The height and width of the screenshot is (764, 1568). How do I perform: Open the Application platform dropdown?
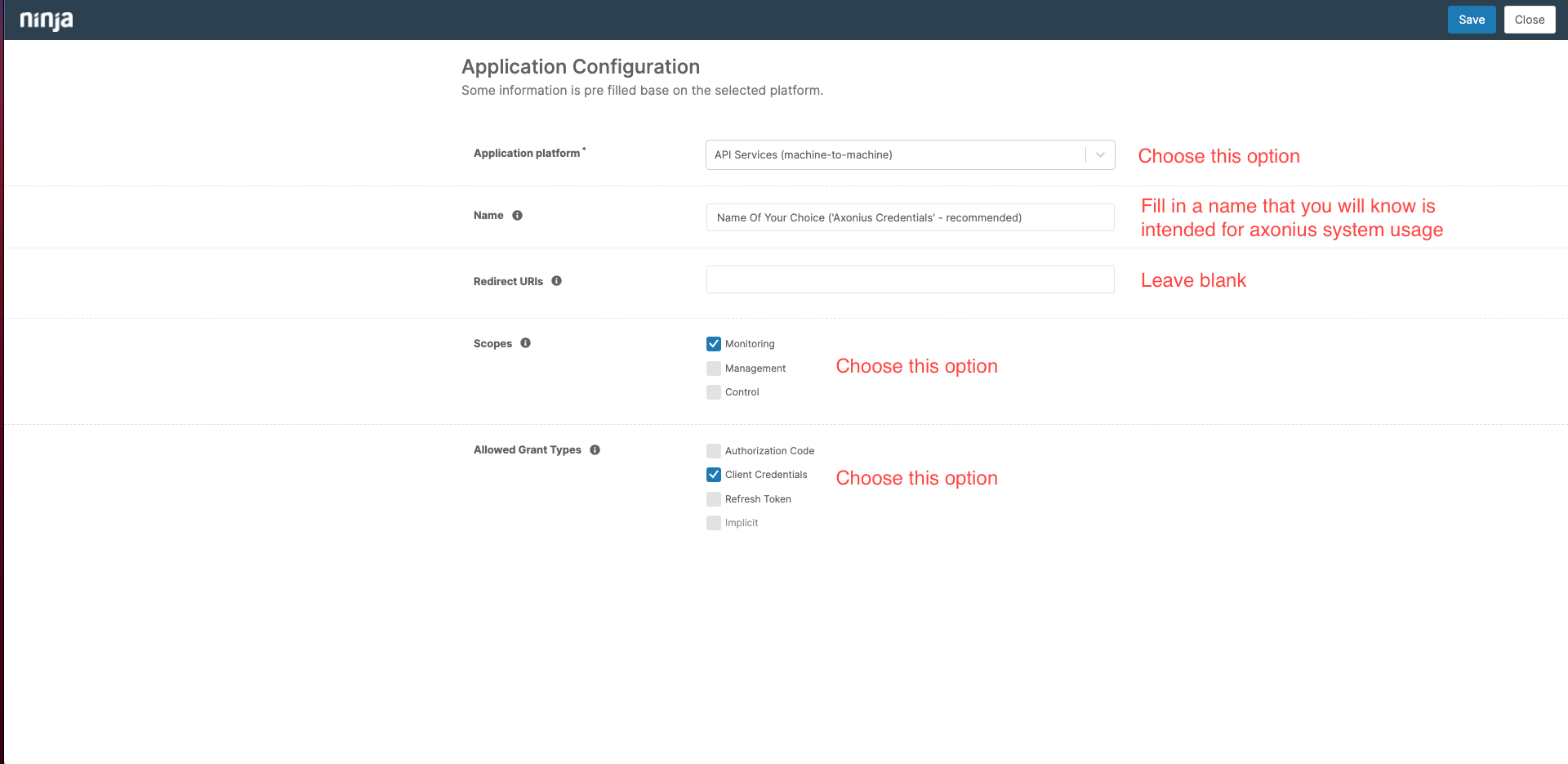(910, 154)
